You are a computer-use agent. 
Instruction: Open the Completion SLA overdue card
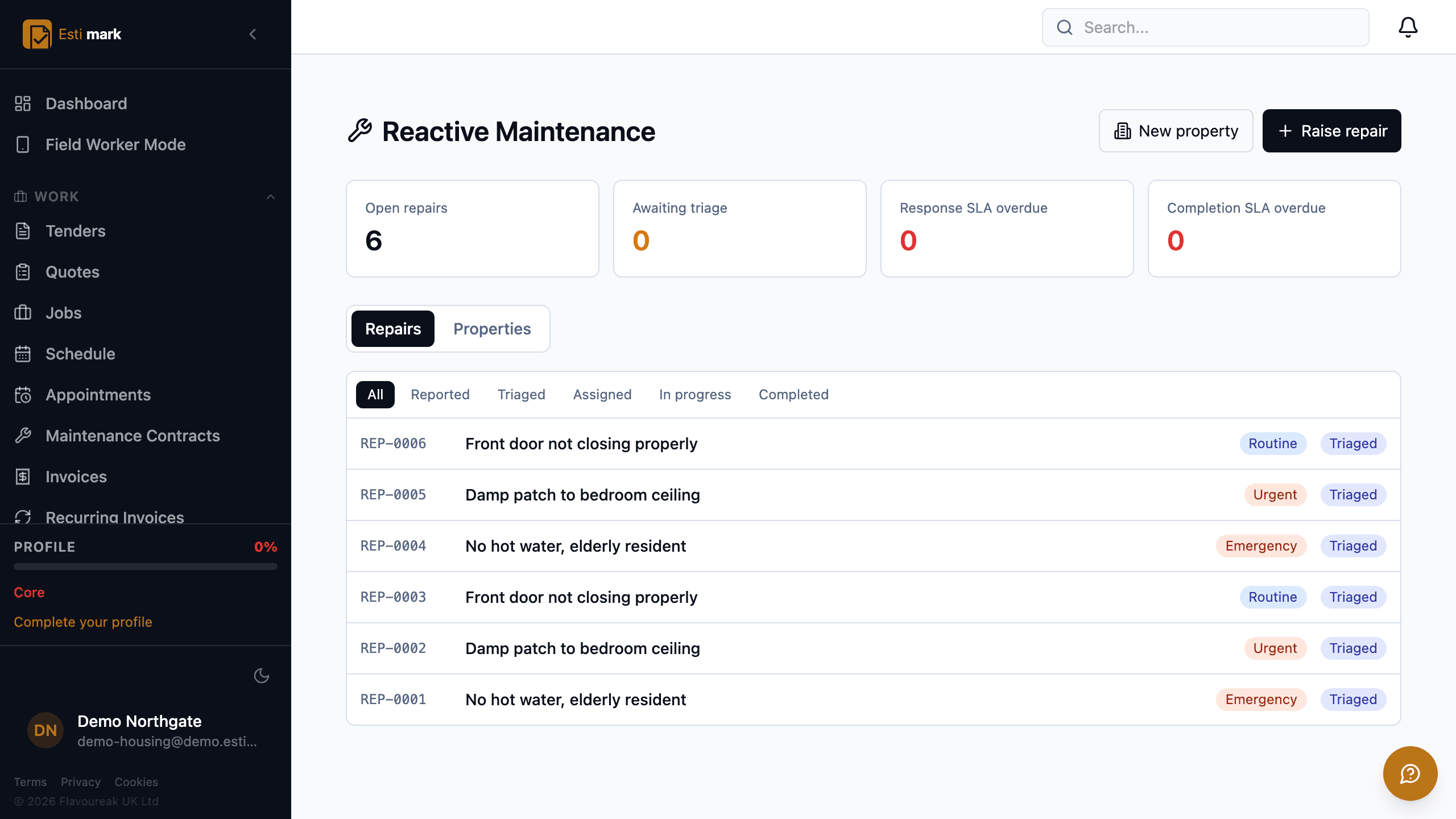pos(1275,229)
